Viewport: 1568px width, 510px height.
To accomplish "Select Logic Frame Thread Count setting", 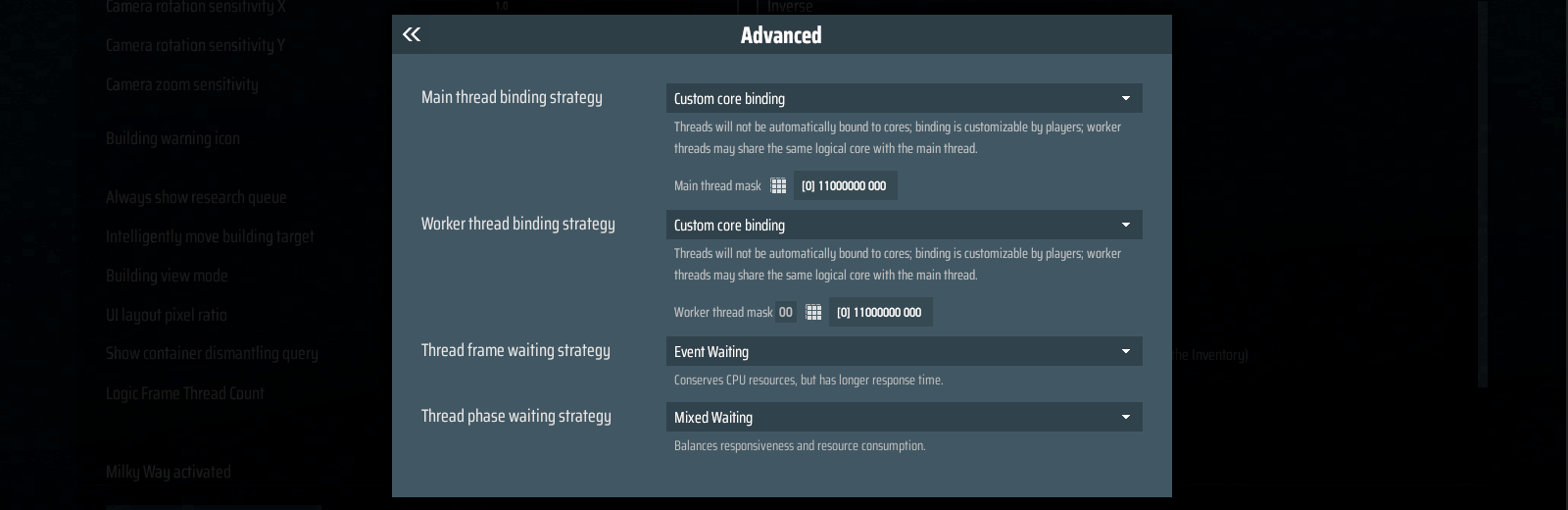I will pyautogui.click(x=185, y=393).
